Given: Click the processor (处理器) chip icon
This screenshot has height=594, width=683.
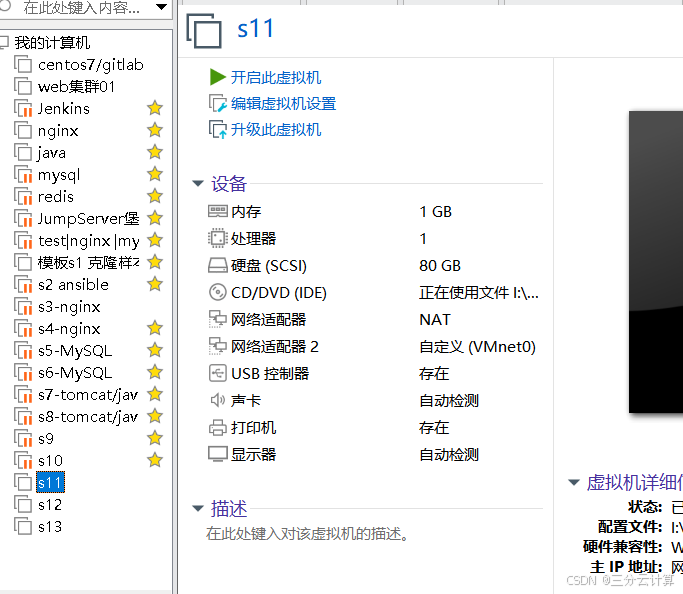Looking at the screenshot, I should 217,239.
